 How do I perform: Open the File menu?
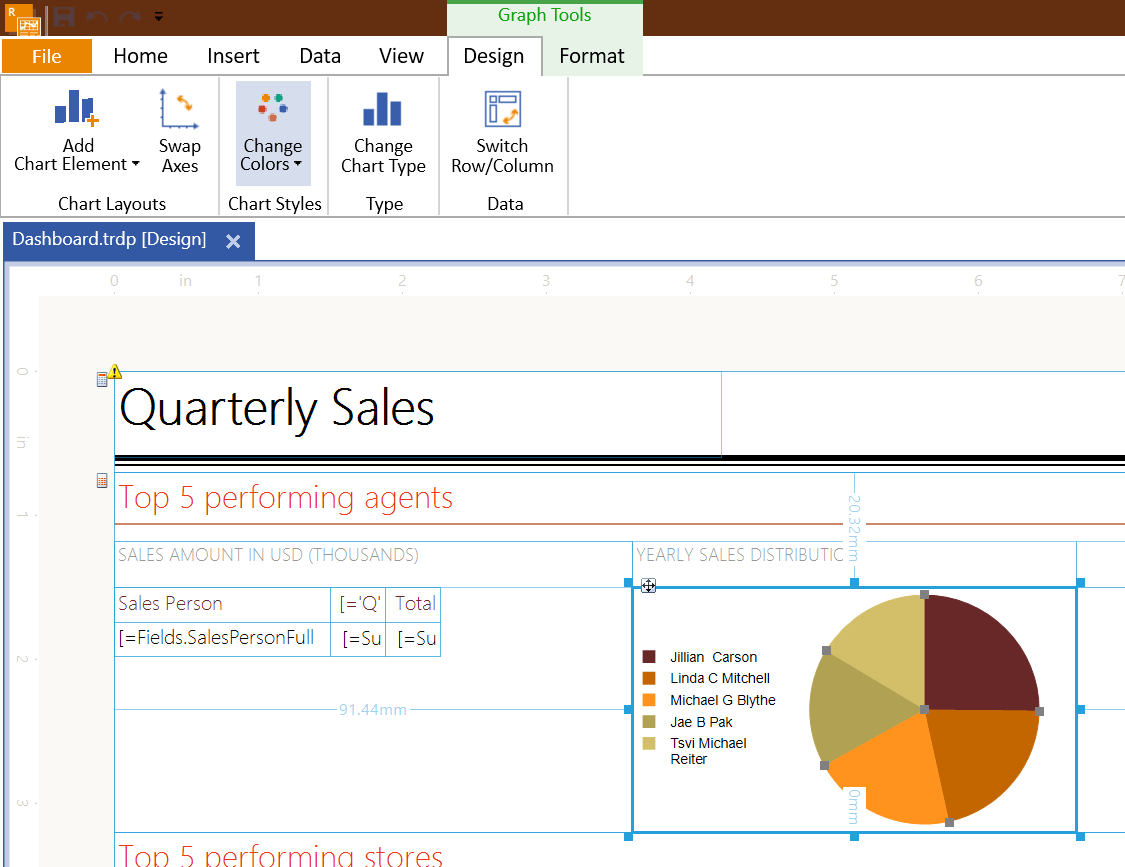pos(47,56)
